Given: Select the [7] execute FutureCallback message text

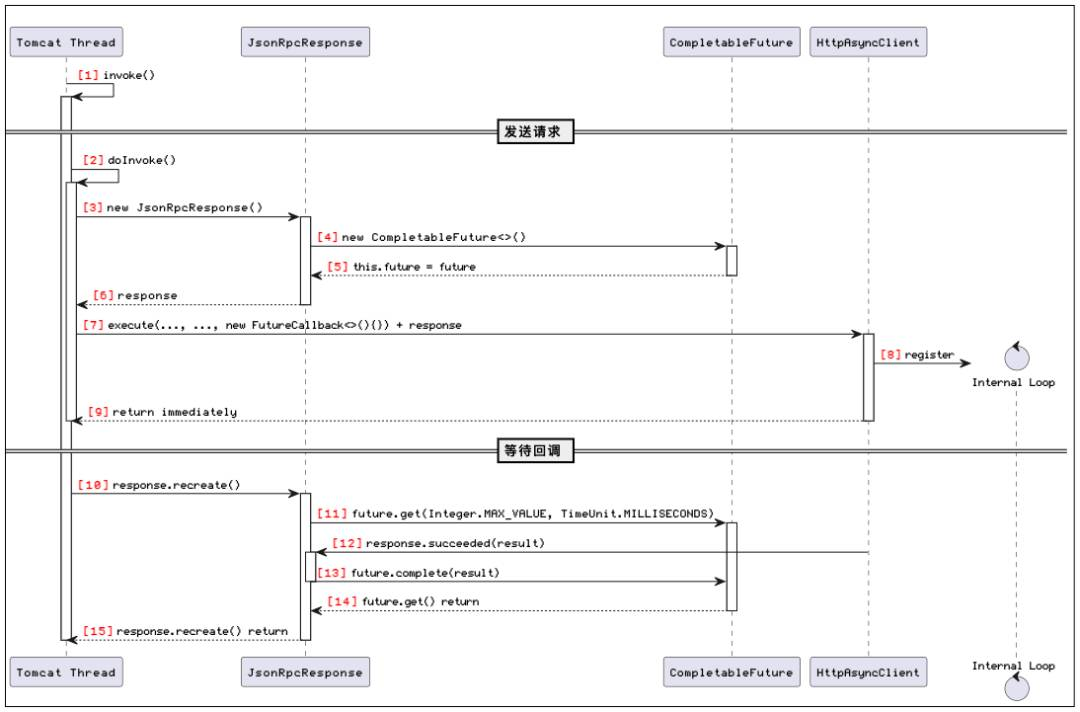Looking at the screenshot, I should click(272, 325).
